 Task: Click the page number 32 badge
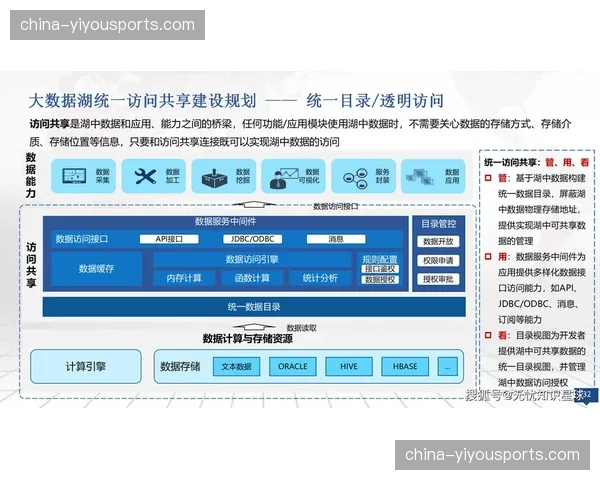coord(586,395)
